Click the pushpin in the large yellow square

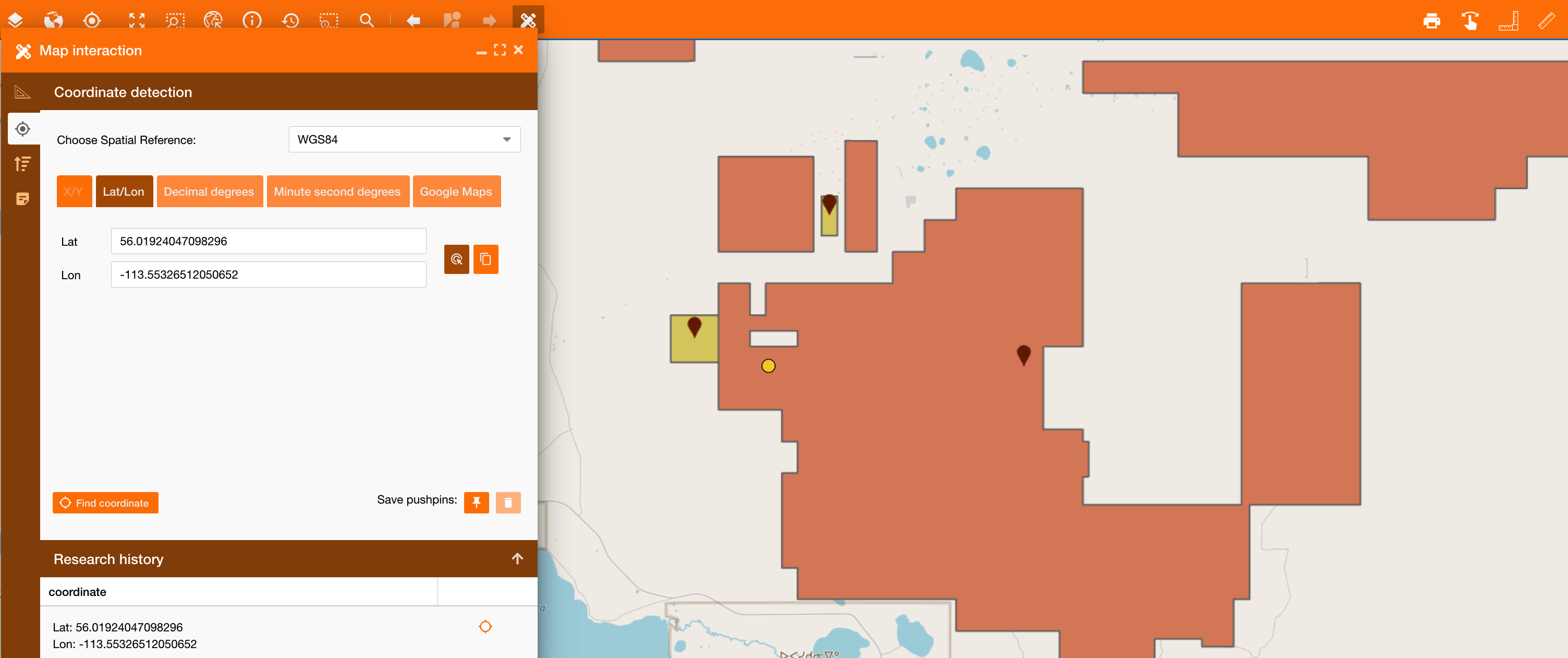point(694,327)
